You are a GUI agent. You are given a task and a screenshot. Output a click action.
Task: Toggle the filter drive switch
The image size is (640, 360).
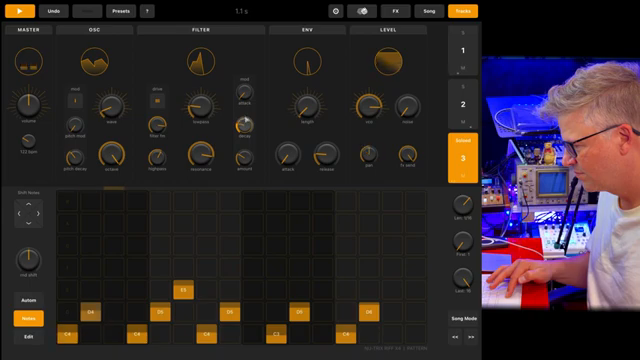pos(157,100)
